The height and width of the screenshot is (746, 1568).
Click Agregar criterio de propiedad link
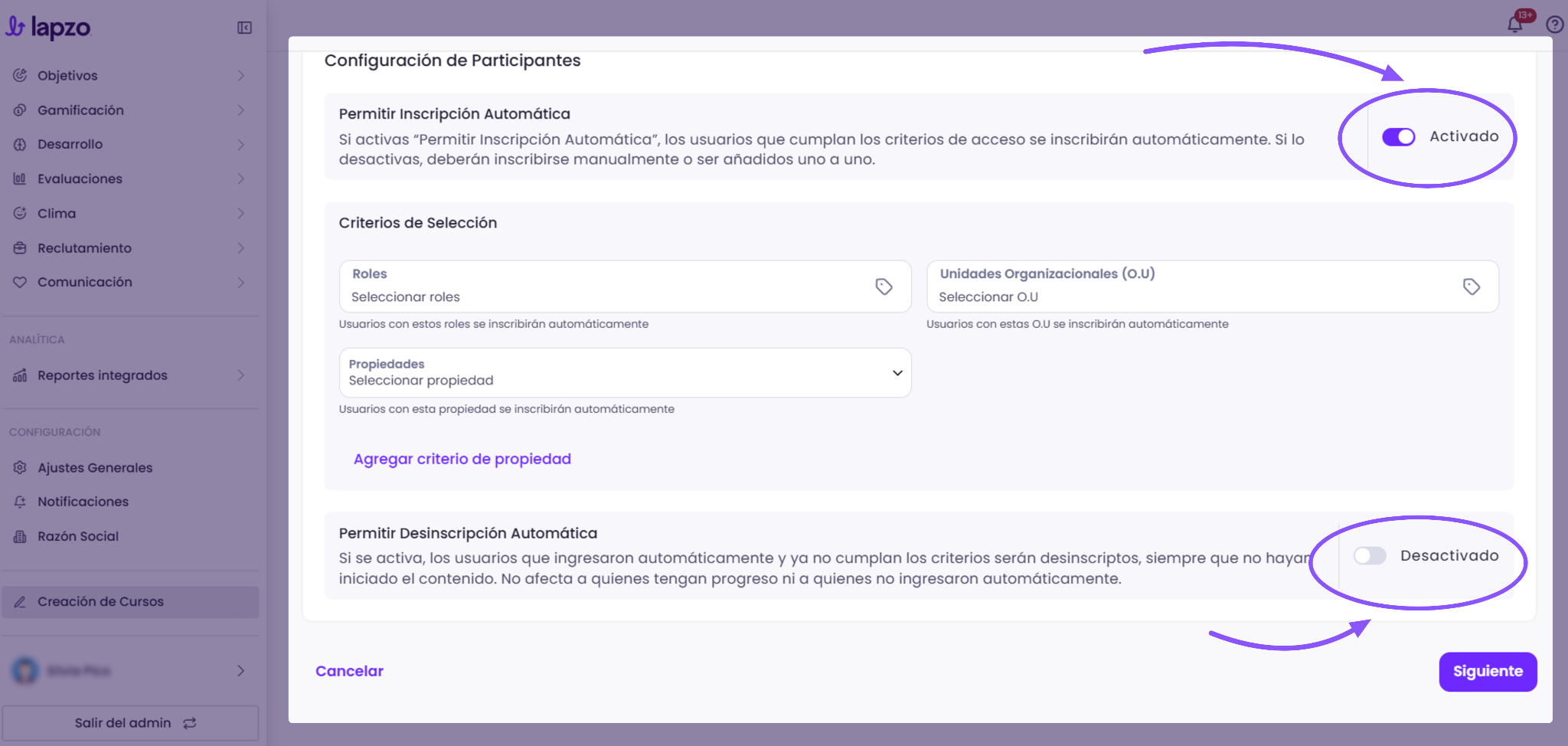pyautogui.click(x=462, y=459)
